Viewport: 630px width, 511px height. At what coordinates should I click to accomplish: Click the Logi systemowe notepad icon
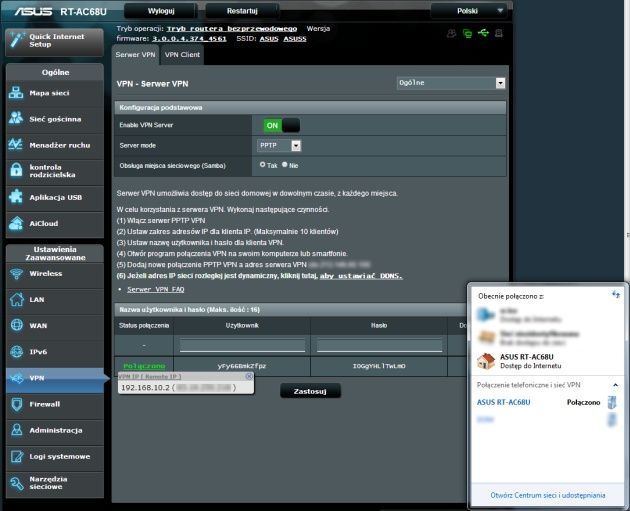point(16,456)
